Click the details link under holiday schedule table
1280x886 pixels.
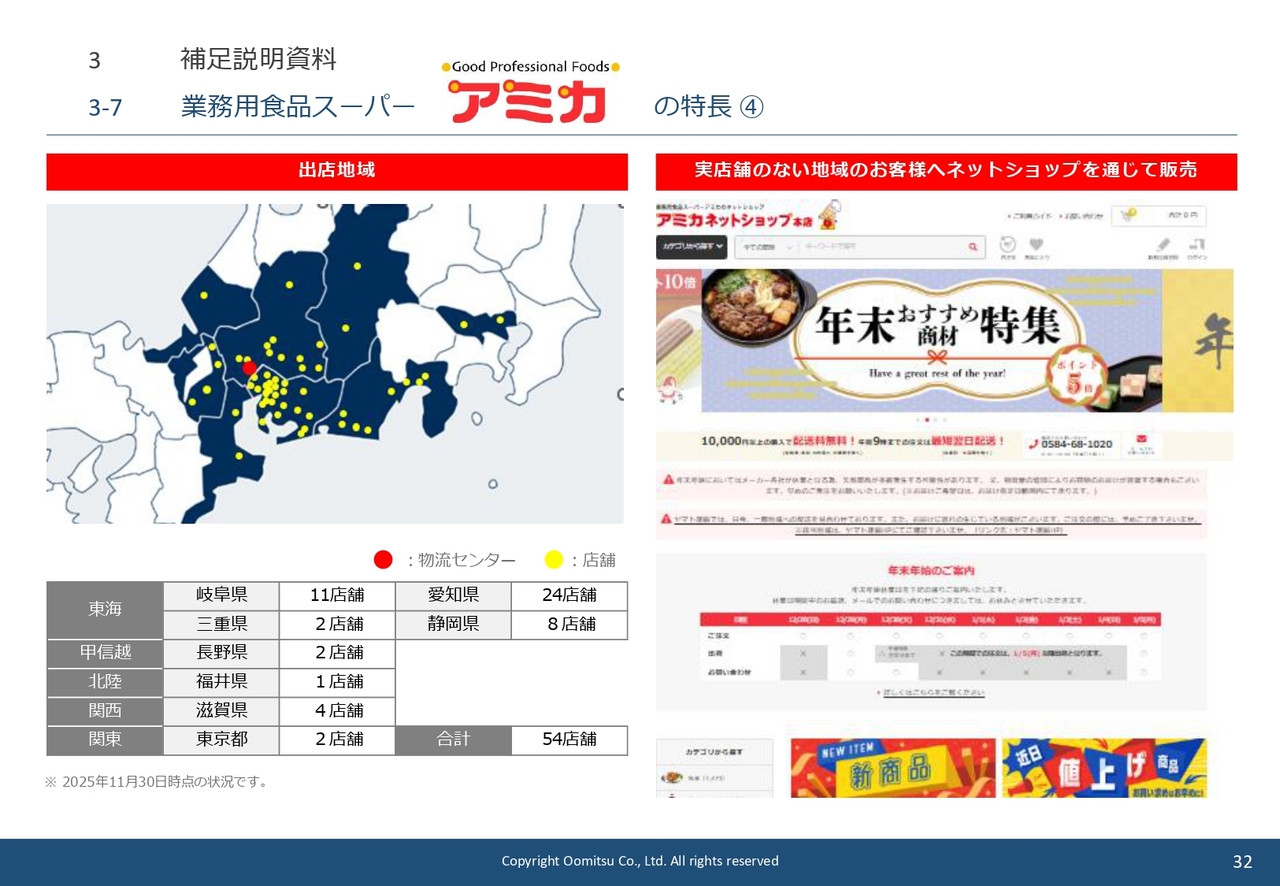pos(931,693)
